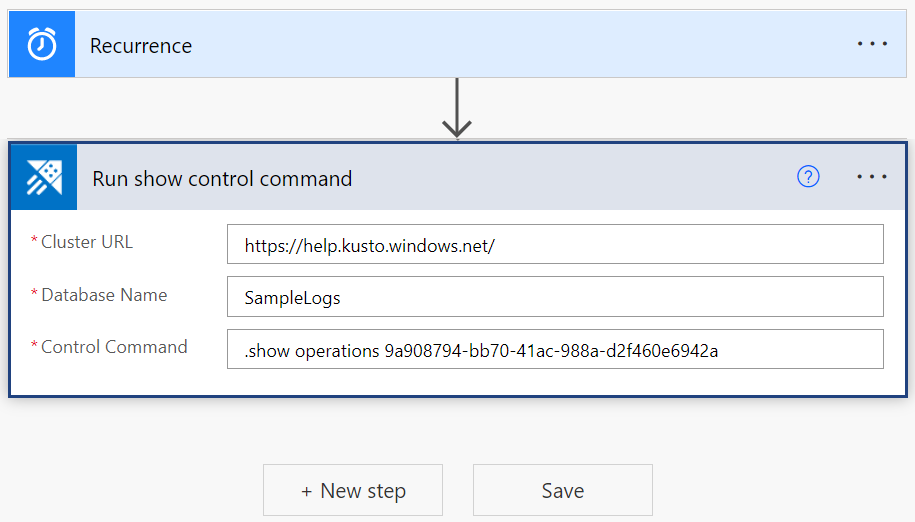Select the SampleLogs Database Name field
This screenshot has height=522, width=915.
[555, 297]
